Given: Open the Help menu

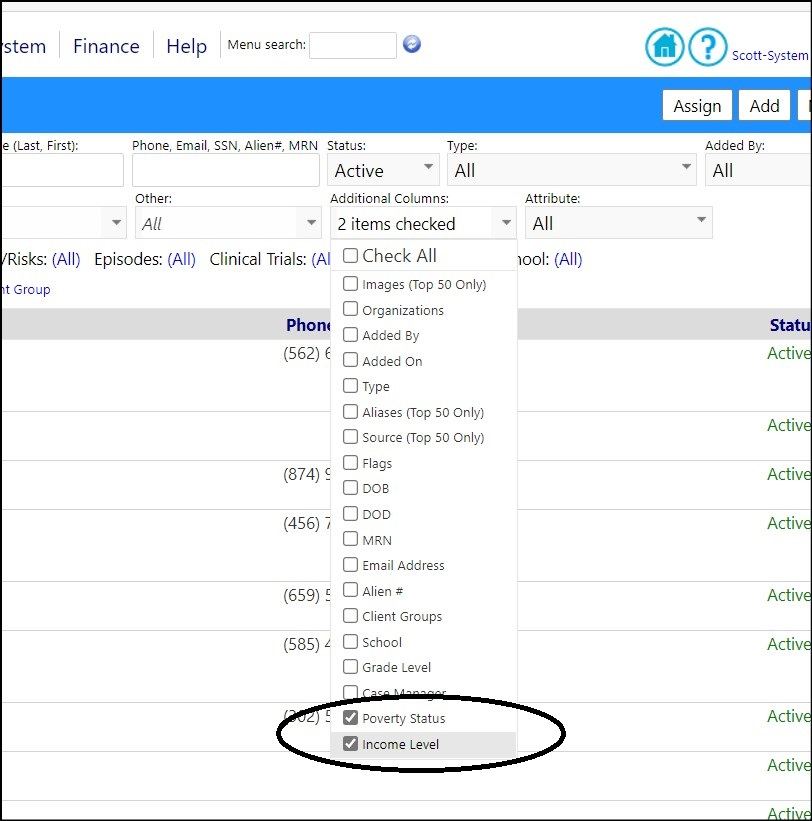Looking at the screenshot, I should (186, 46).
